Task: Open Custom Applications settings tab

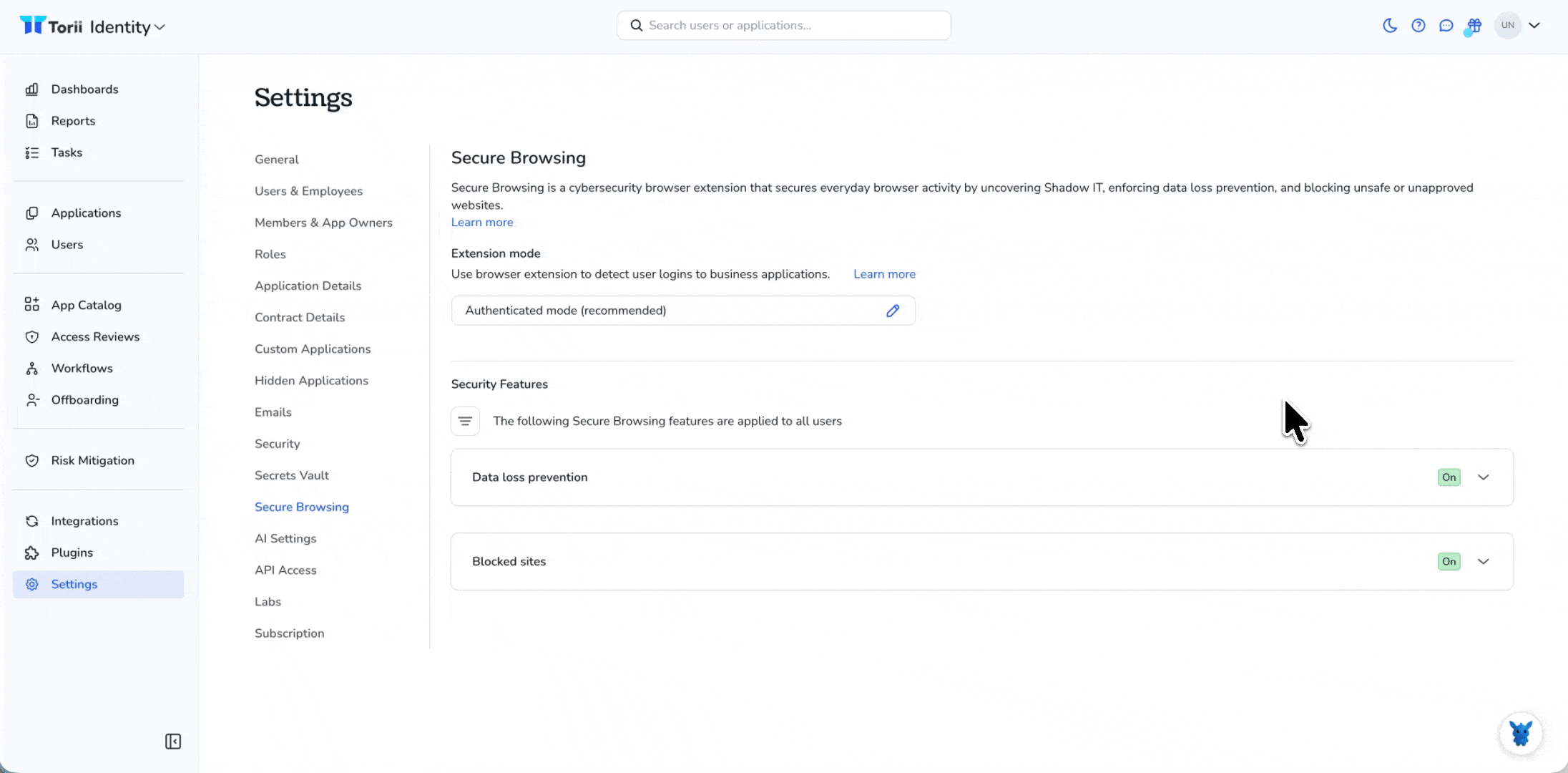Action: 313,349
